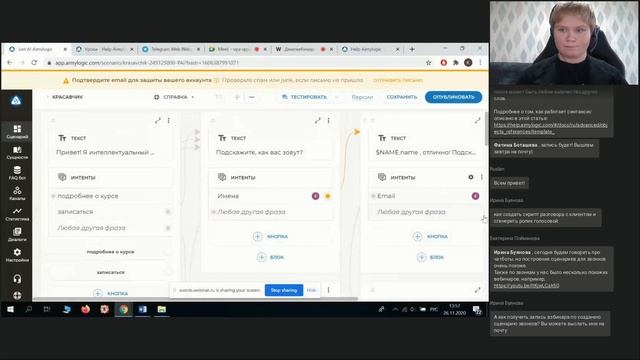Viewport: 640px width, 360px height.
Task: Click the Aimylogic logo icon
Action: (16, 100)
